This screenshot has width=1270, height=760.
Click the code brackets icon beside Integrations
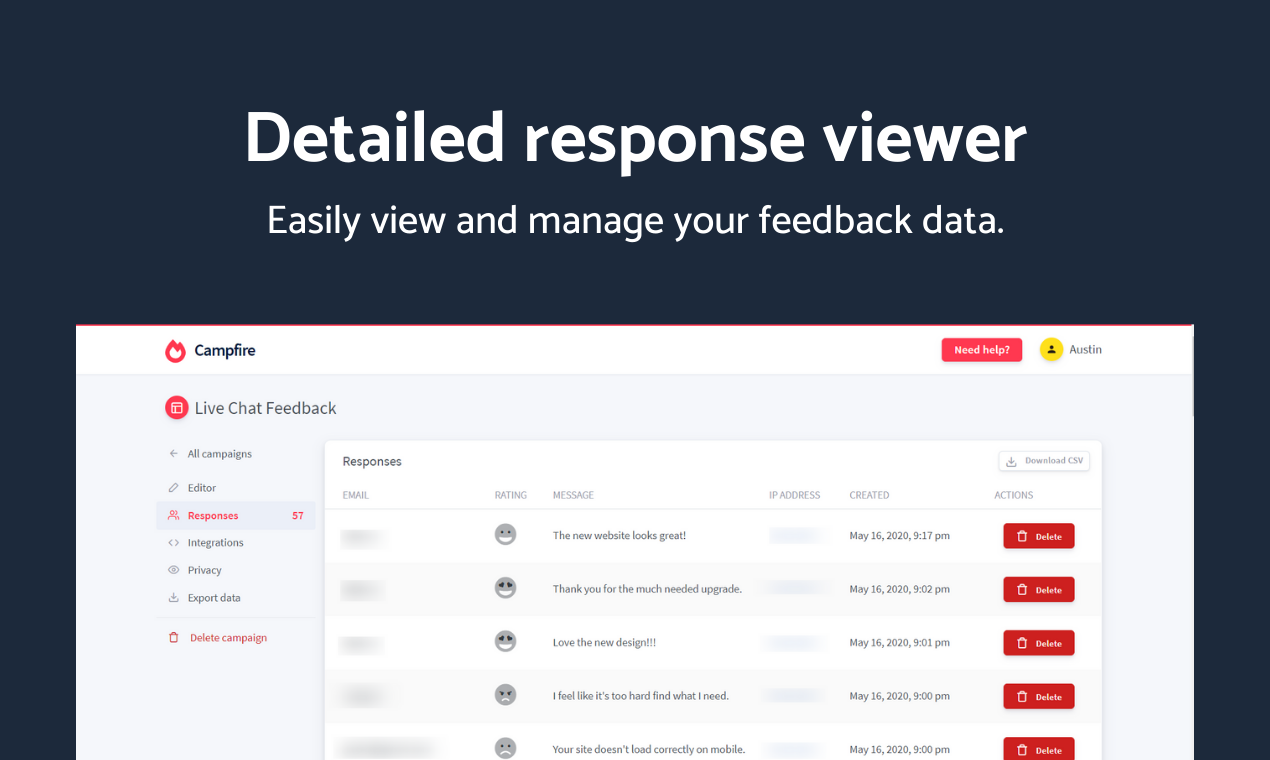pos(174,543)
